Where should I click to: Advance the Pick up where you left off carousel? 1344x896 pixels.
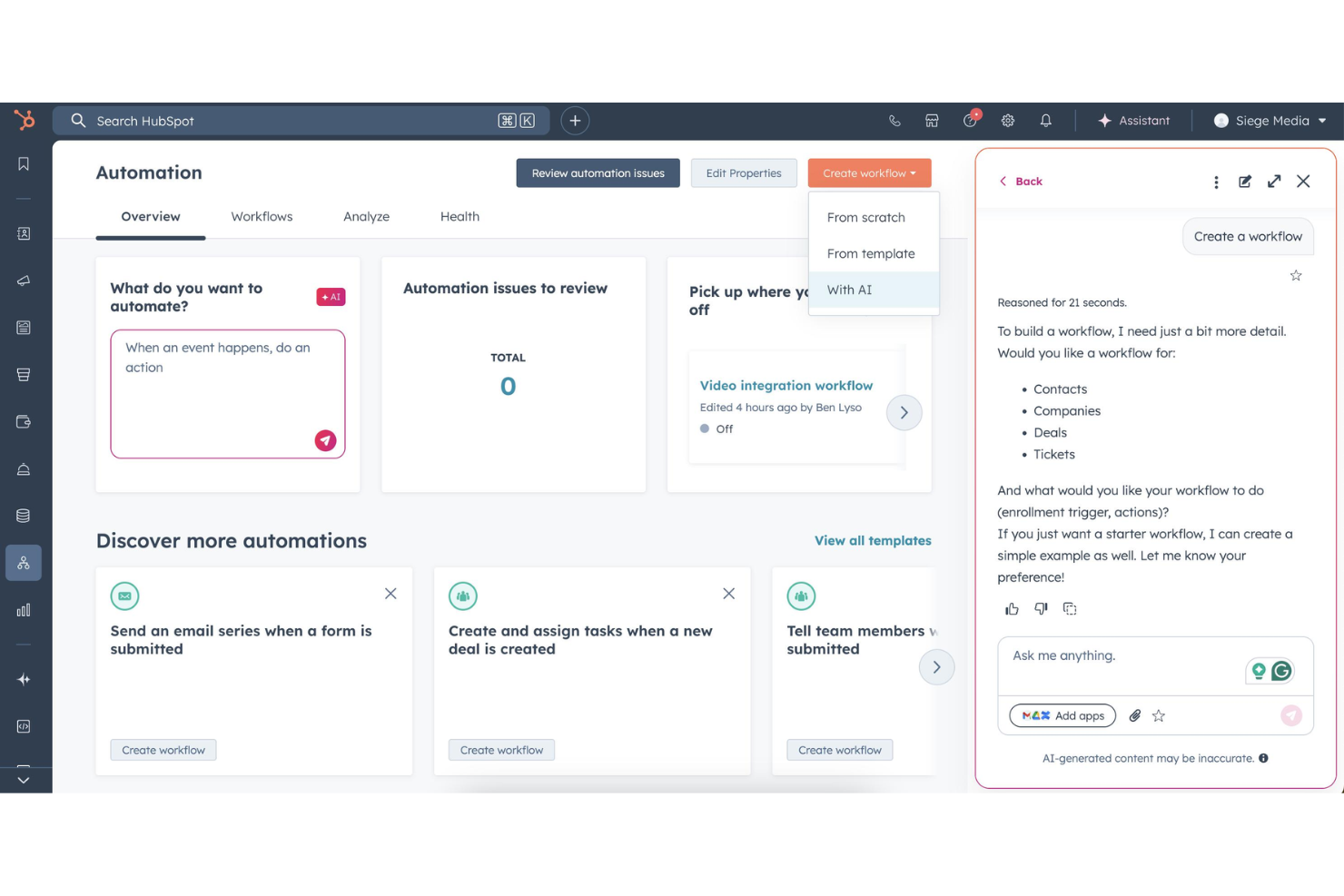[904, 413]
